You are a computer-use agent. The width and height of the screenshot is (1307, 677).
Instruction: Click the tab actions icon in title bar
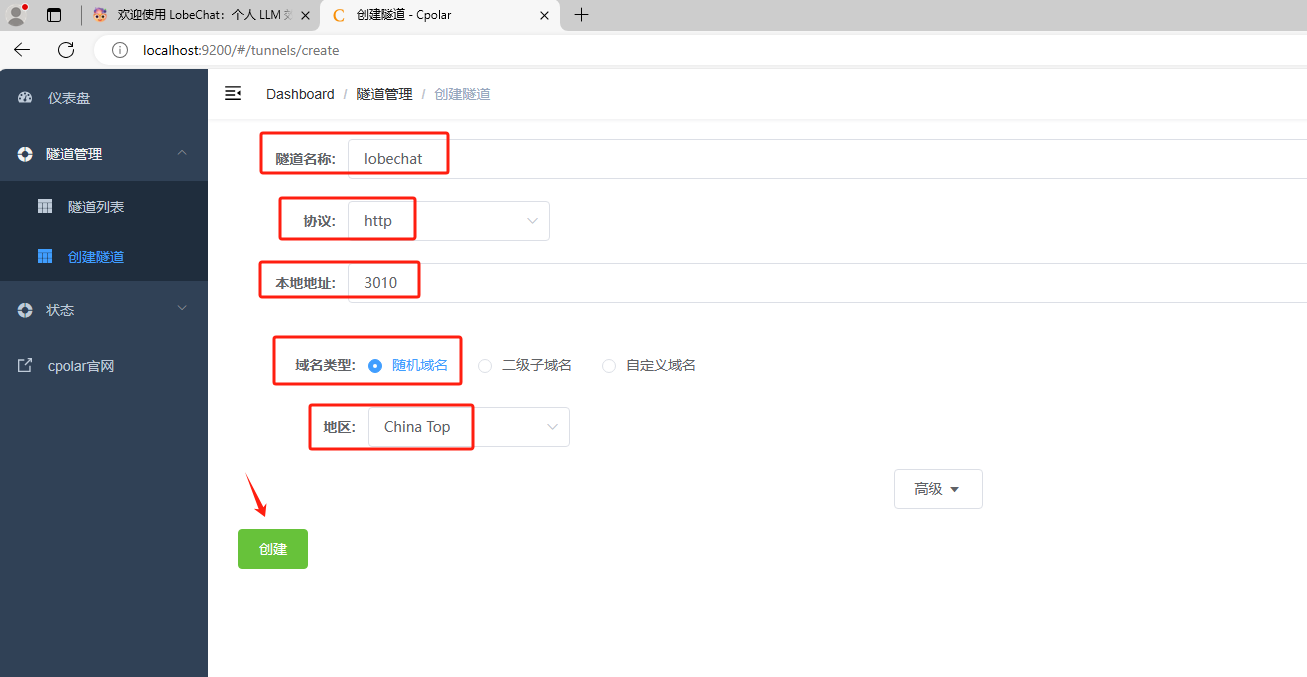pos(54,15)
